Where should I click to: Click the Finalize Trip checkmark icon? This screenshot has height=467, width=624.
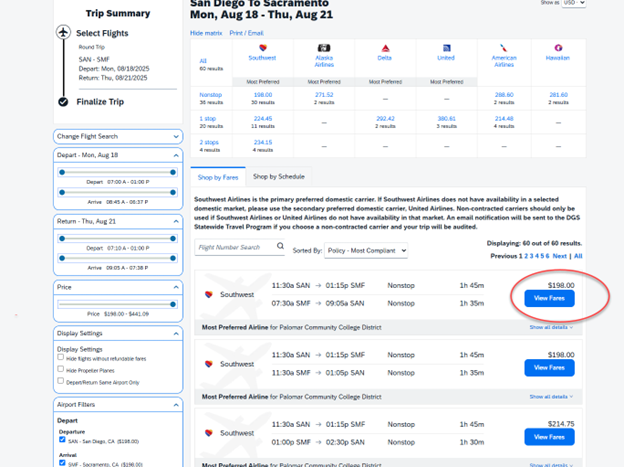point(63,102)
